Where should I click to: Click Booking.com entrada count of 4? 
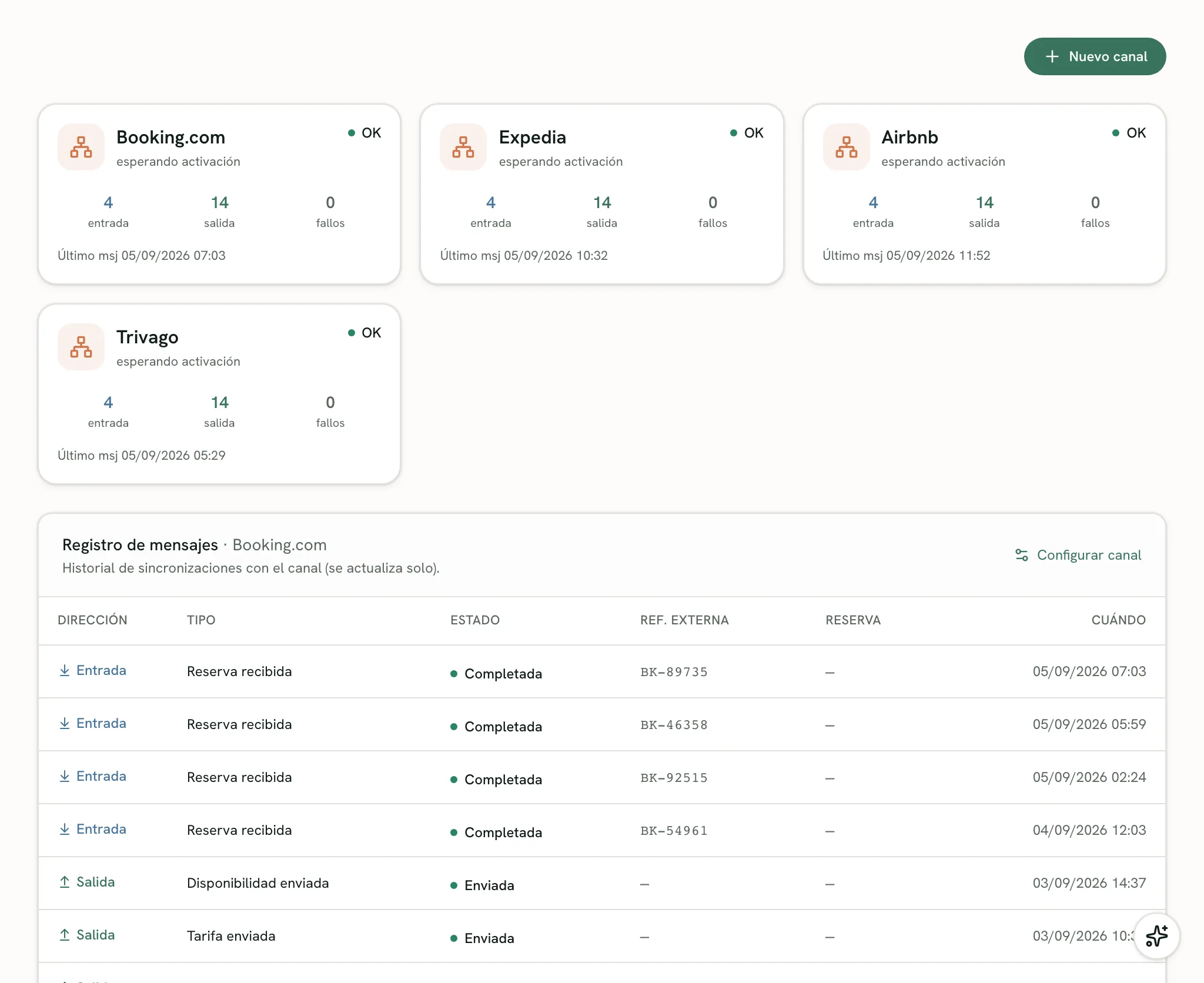click(108, 203)
